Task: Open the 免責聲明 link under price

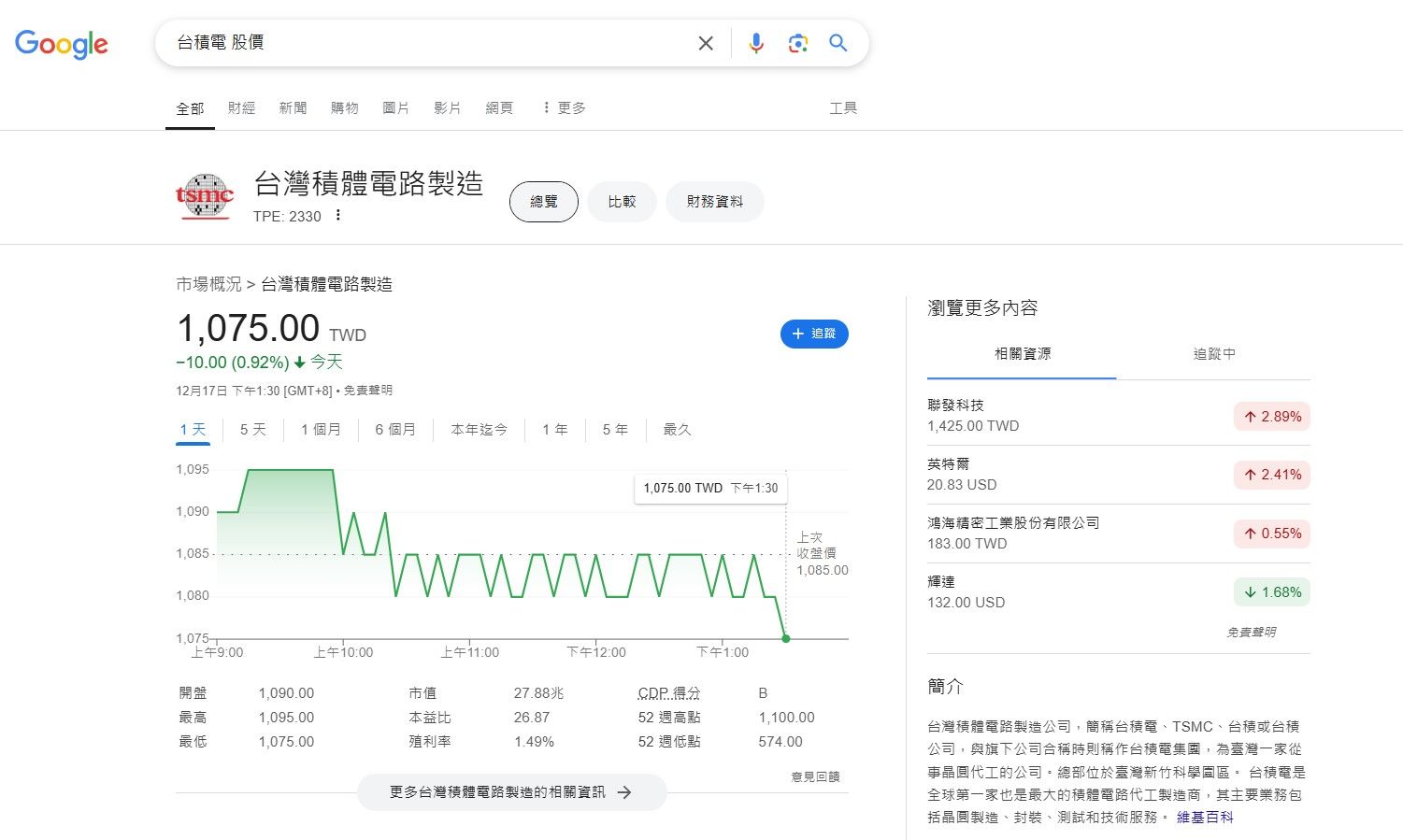Action: [367, 391]
